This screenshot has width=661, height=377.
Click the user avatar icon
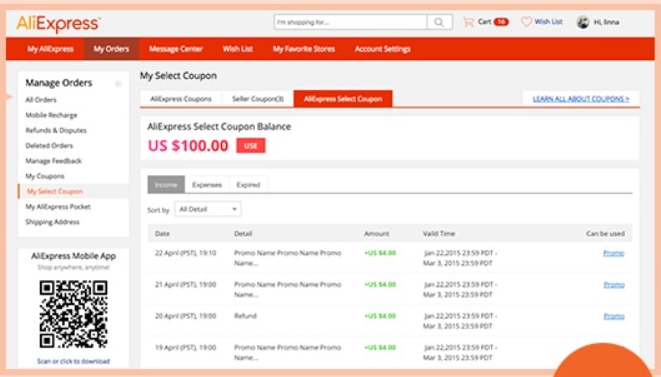point(583,22)
